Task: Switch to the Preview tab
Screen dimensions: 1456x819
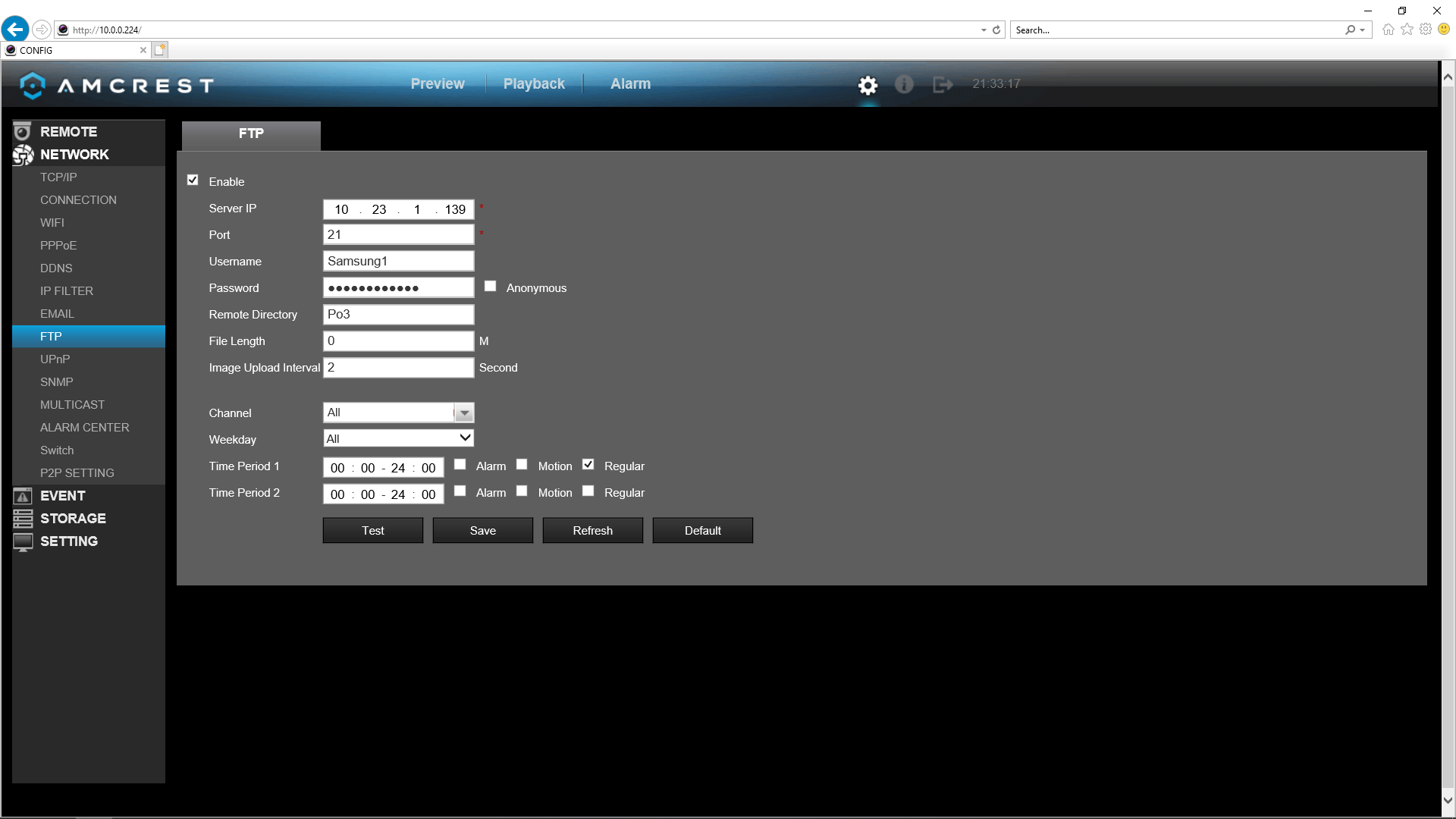Action: pos(438,84)
